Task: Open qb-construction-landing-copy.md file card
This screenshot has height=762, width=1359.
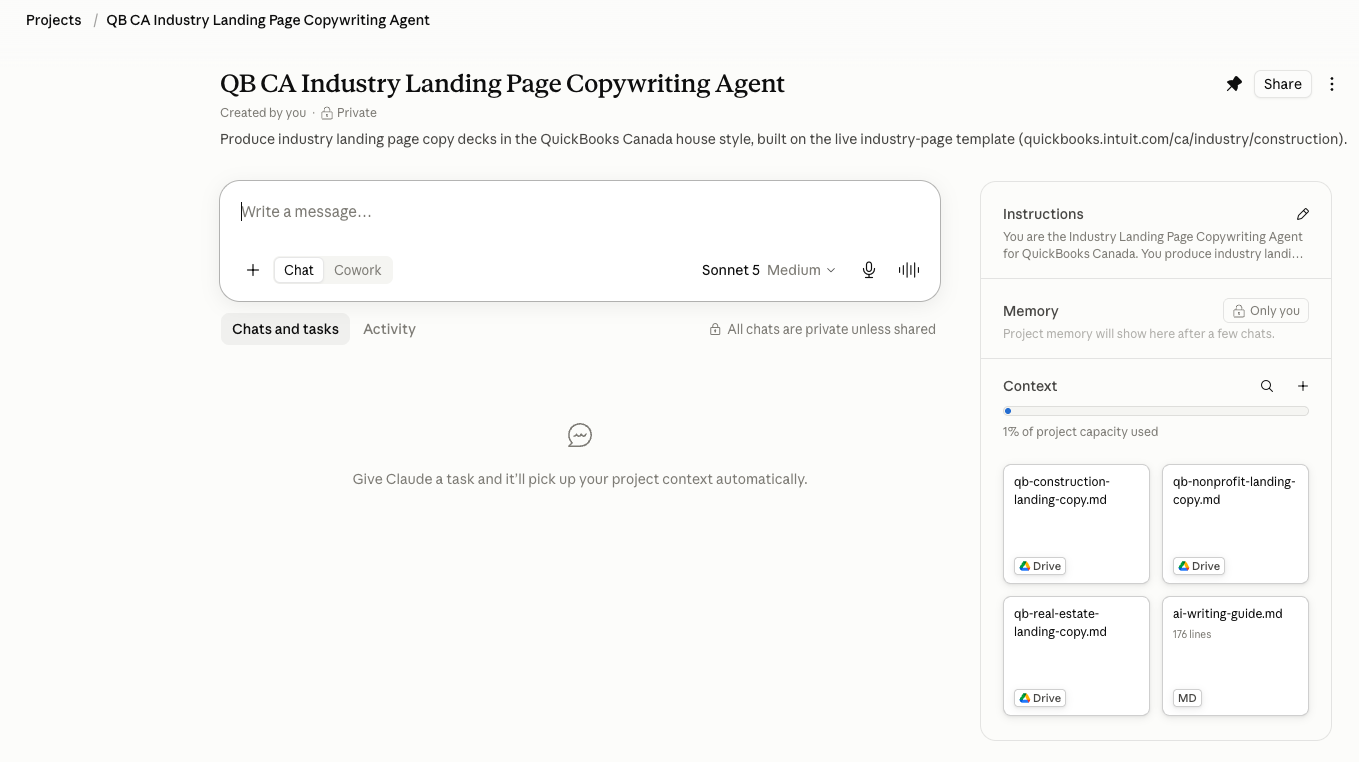Action: [x=1076, y=524]
